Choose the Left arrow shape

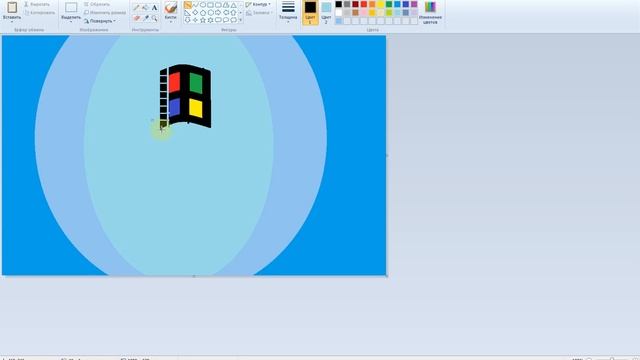226,13
